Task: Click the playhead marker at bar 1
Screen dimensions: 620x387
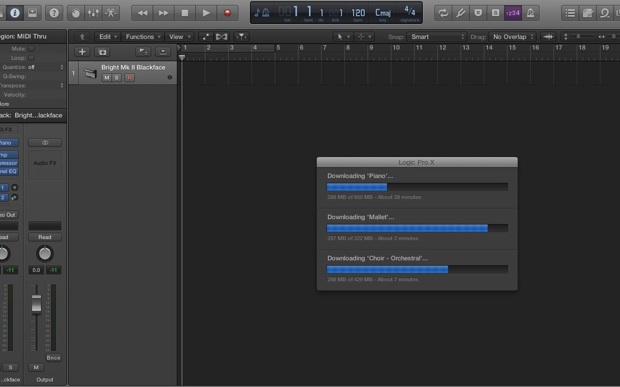Action: pyautogui.click(x=182, y=58)
